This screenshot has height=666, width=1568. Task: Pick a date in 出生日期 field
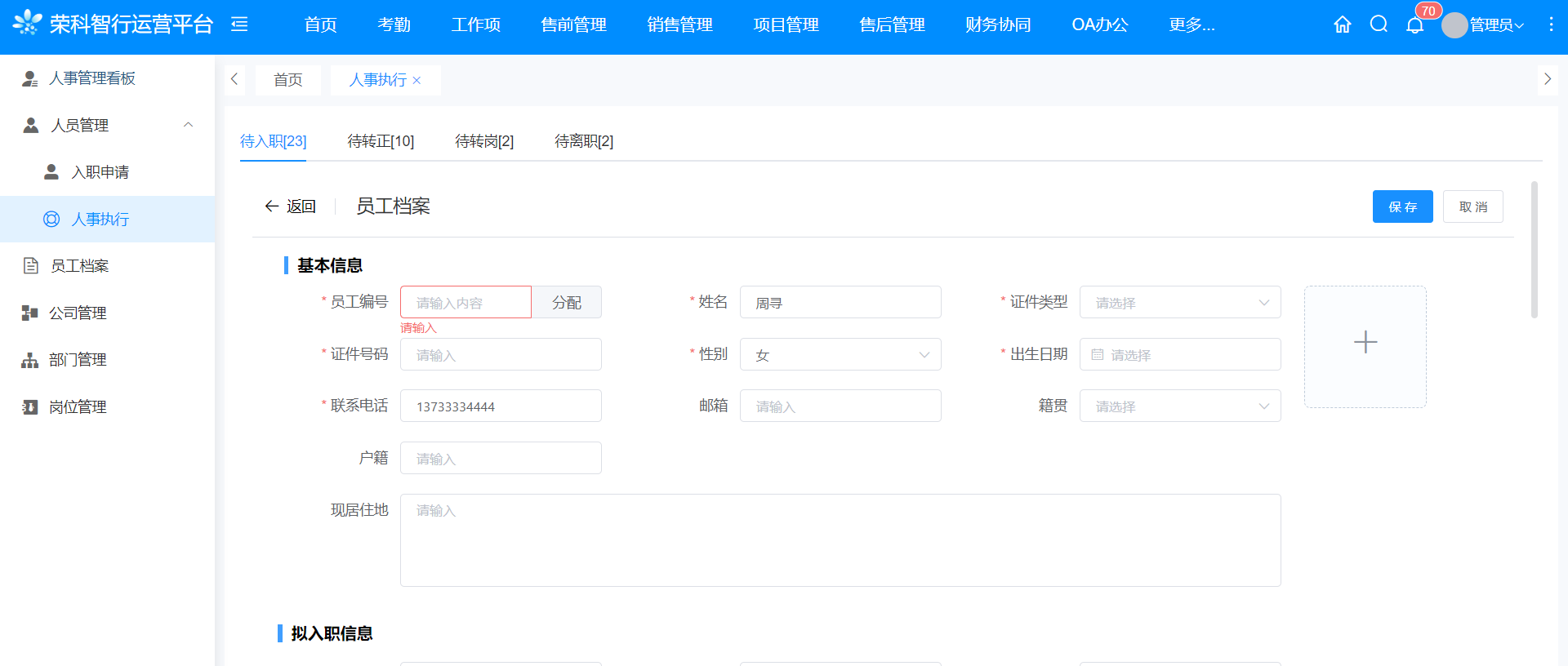coord(1179,355)
